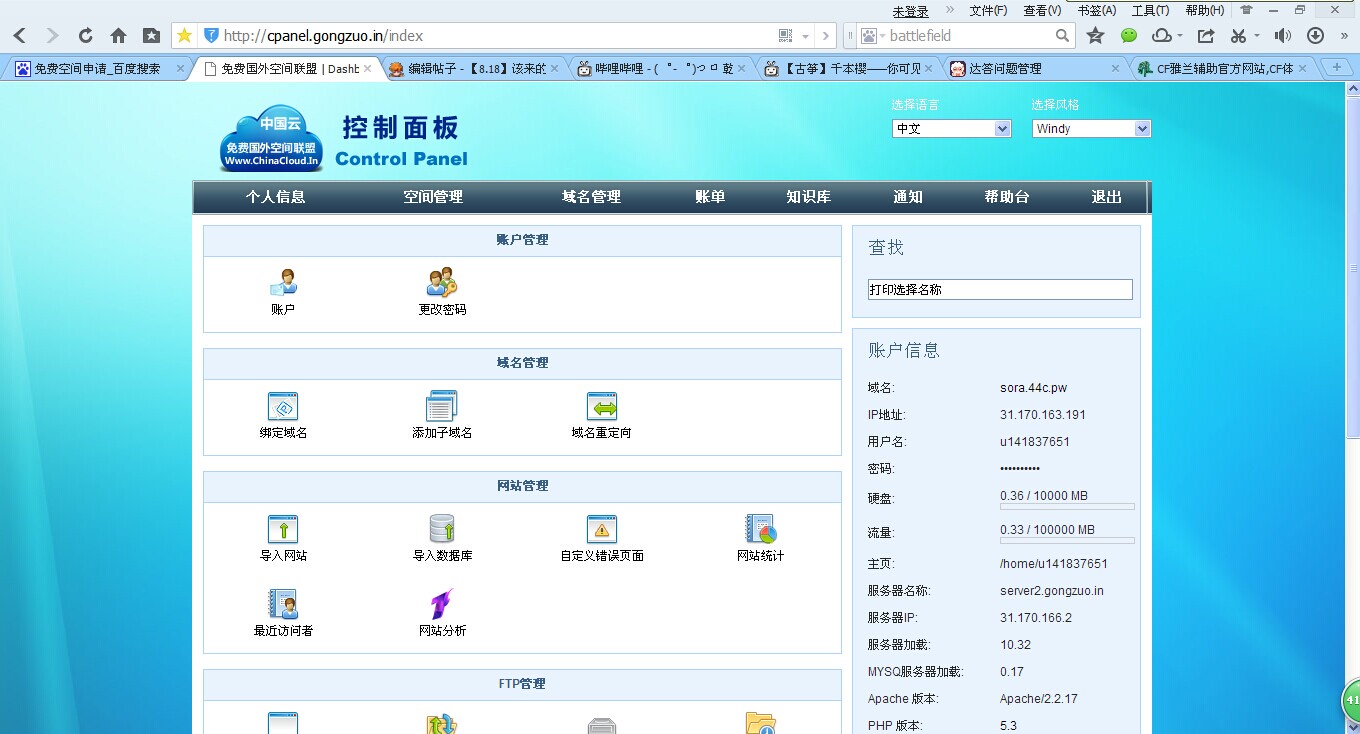Image resolution: width=1360 pixels, height=734 pixels.
Task: Click the 硬盘 usage progress bar
Action: click(x=1067, y=506)
